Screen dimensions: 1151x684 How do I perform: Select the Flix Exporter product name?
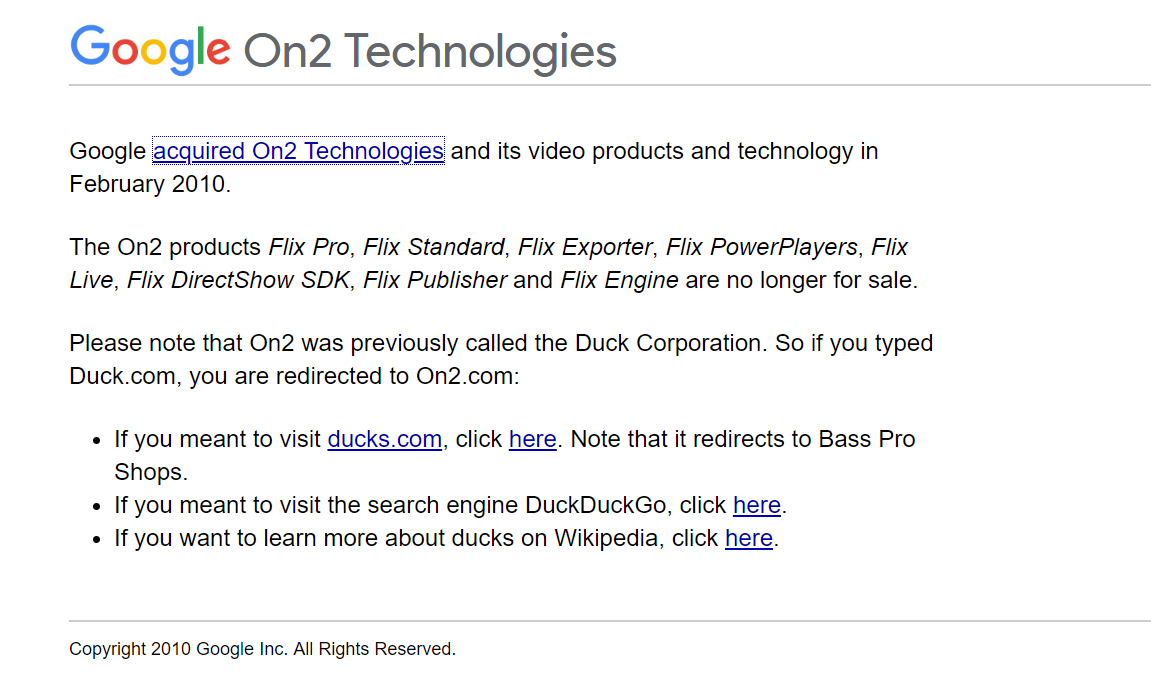click(x=586, y=247)
